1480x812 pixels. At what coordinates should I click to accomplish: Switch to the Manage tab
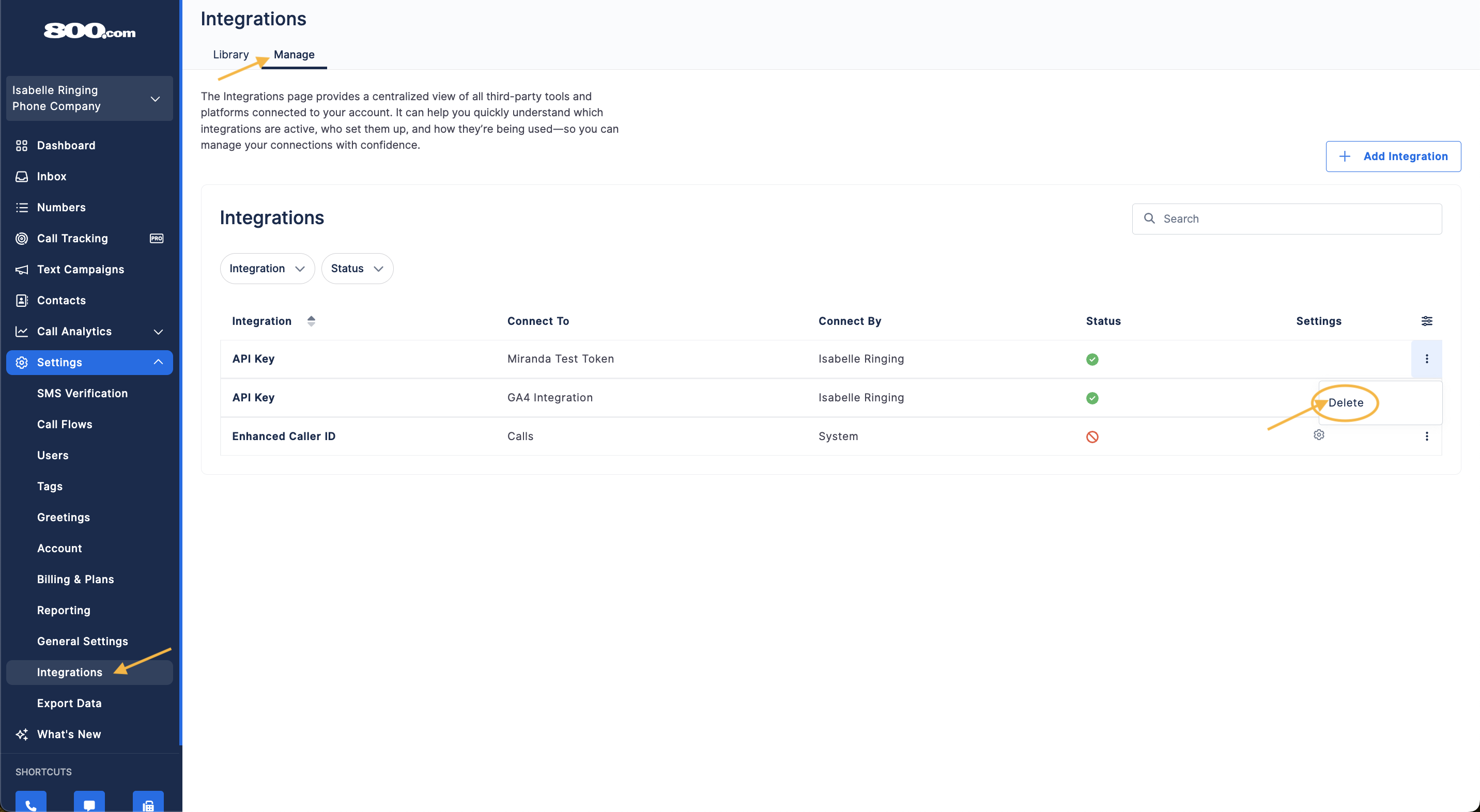294,55
